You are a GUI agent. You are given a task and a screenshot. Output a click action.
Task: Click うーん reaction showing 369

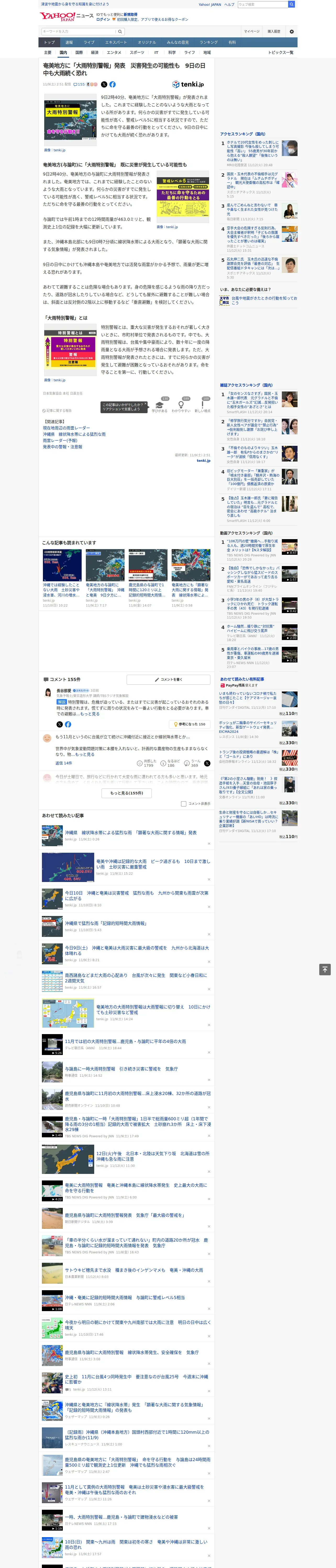pos(192,763)
